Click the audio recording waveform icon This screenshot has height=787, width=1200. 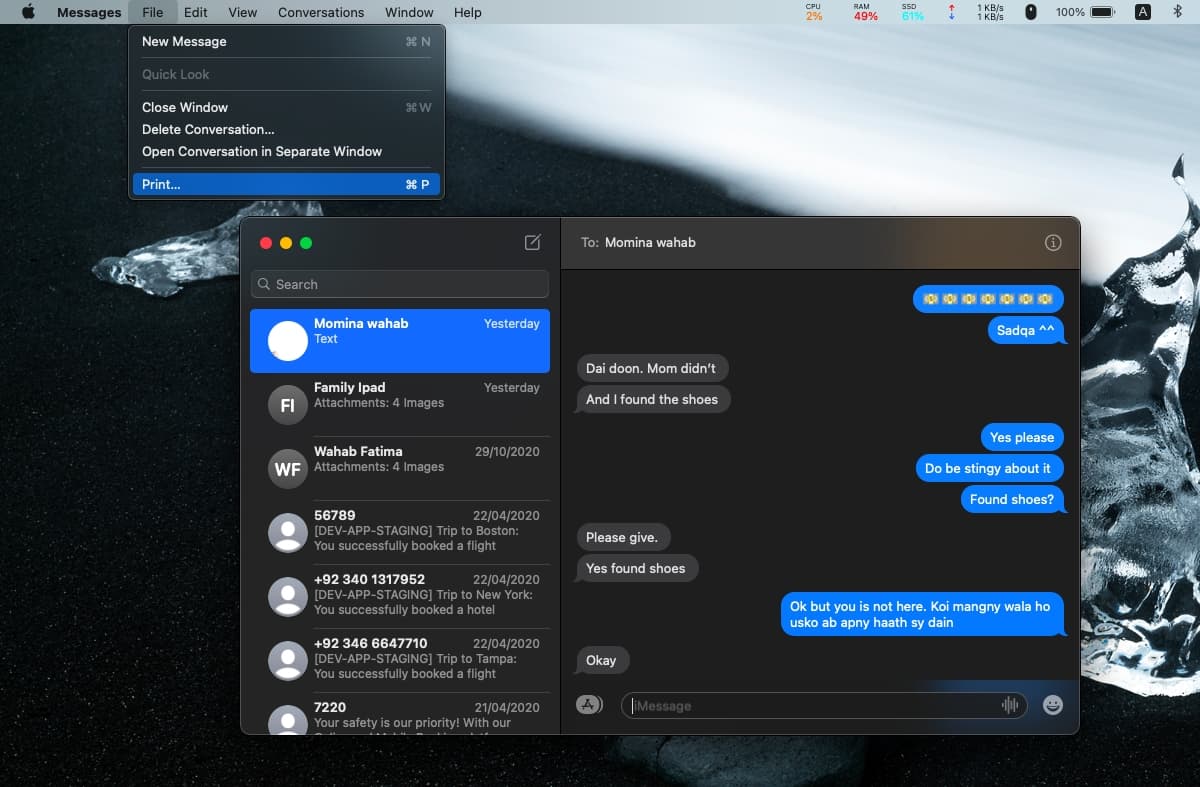pyautogui.click(x=1010, y=705)
